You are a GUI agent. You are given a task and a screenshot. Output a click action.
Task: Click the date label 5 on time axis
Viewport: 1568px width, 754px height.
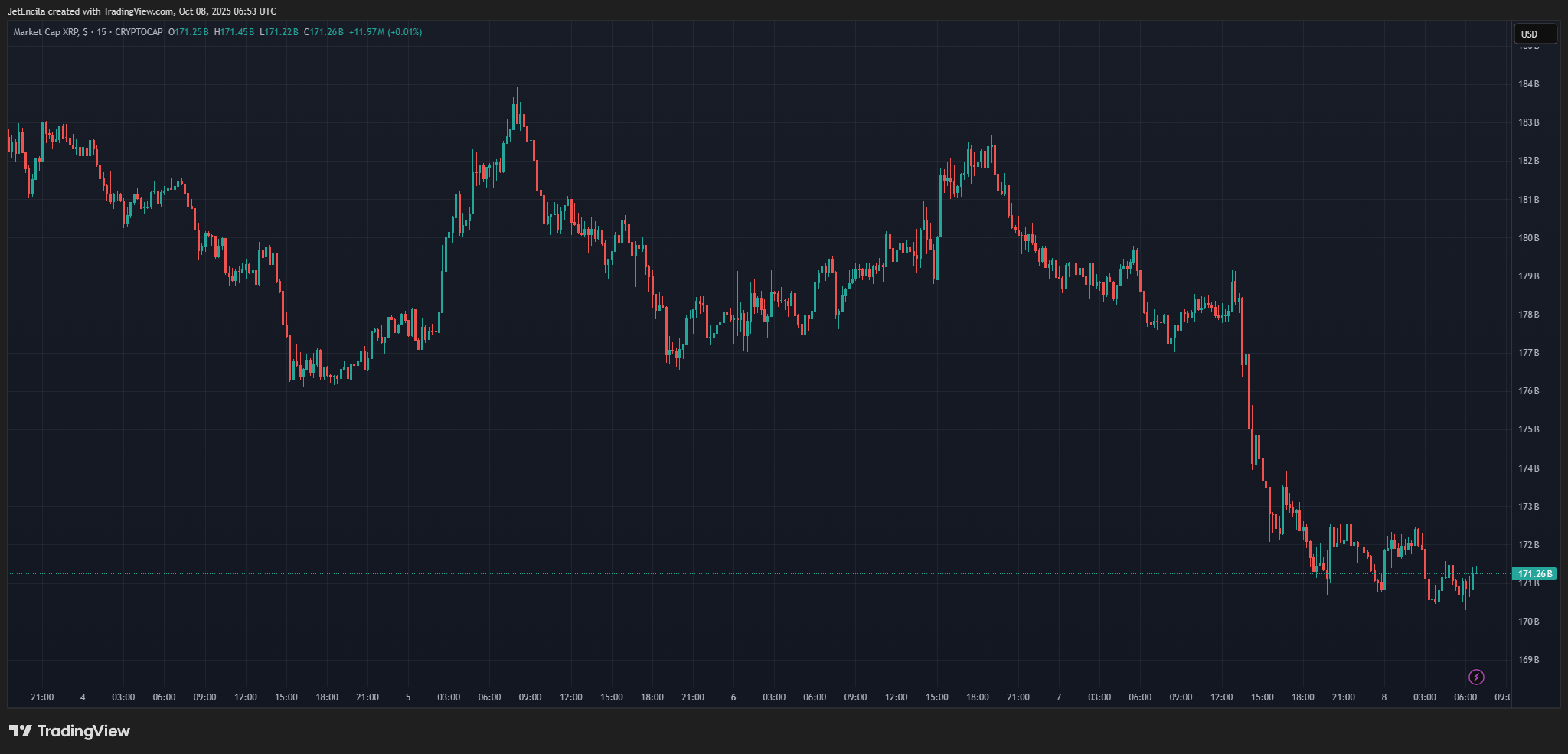pos(408,697)
